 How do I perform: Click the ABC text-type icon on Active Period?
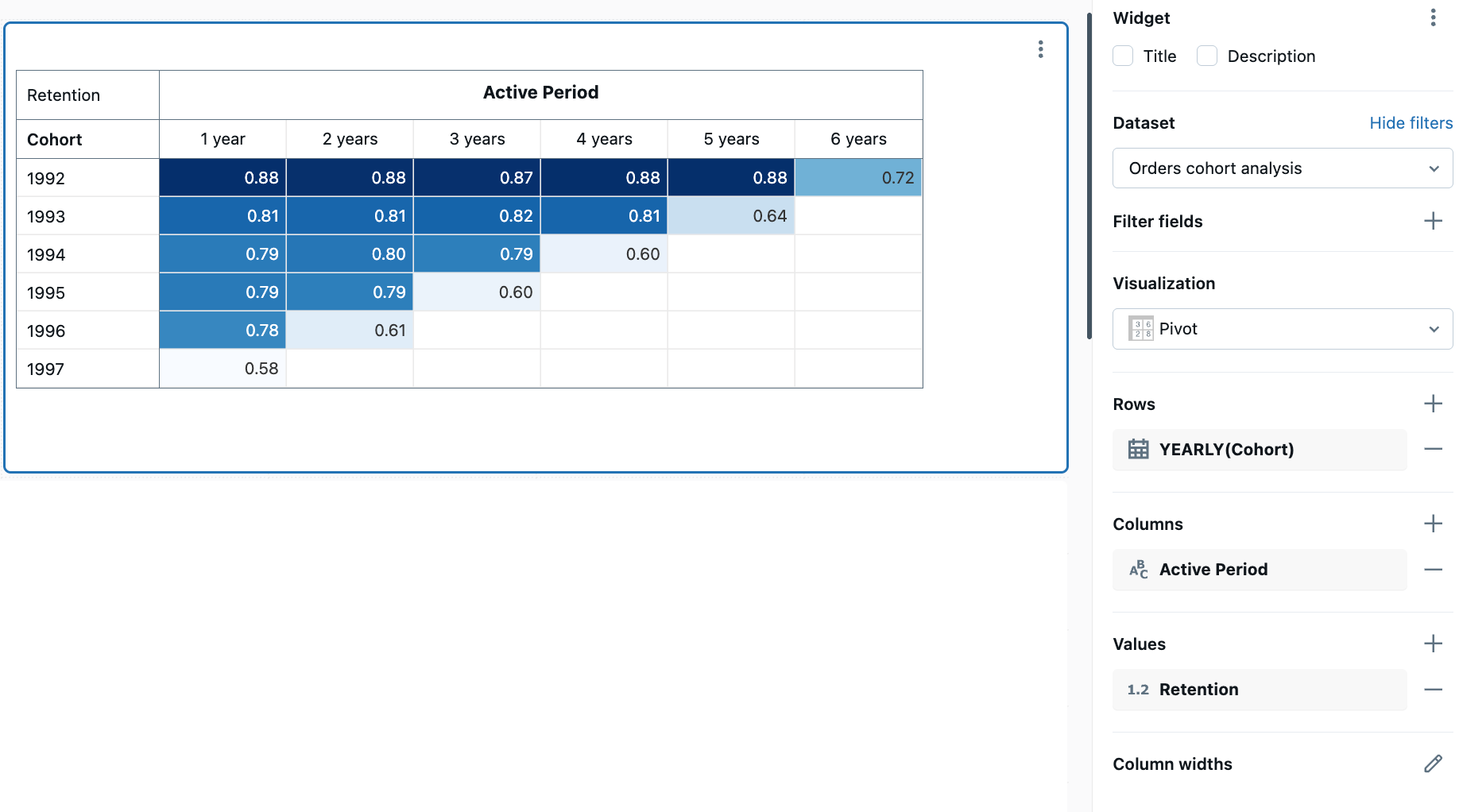pyautogui.click(x=1139, y=570)
